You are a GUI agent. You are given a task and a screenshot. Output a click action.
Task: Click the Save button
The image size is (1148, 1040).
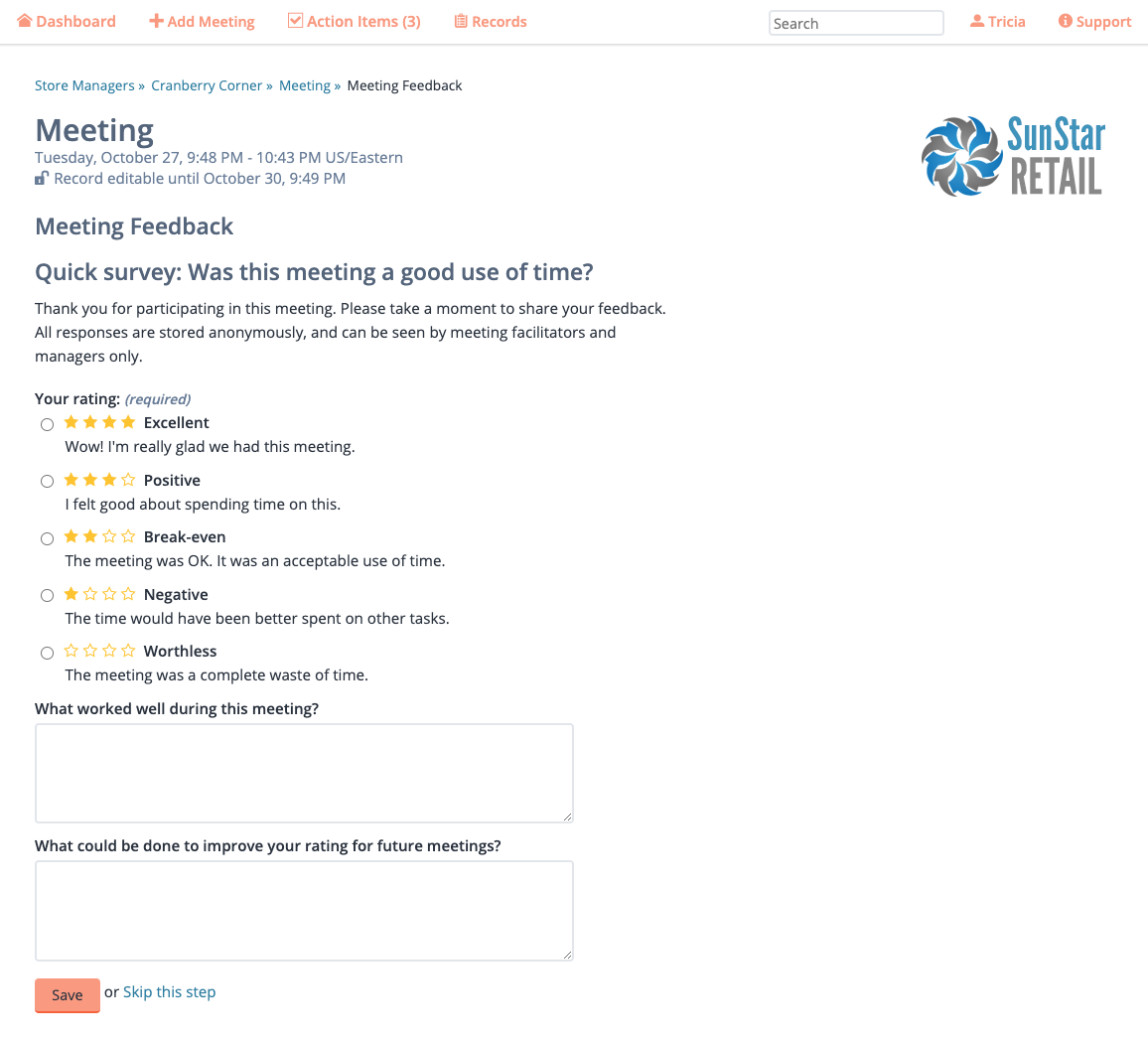coord(68,995)
